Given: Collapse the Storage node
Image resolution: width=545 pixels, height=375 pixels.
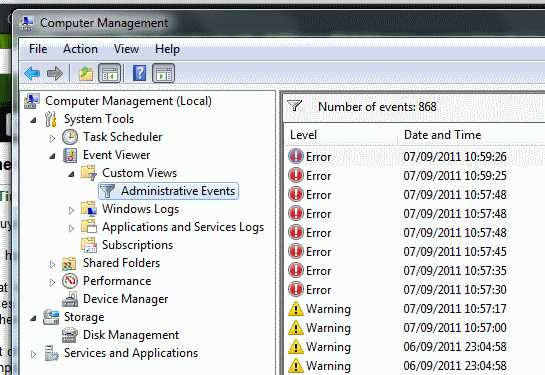Looking at the screenshot, I should [33, 318].
